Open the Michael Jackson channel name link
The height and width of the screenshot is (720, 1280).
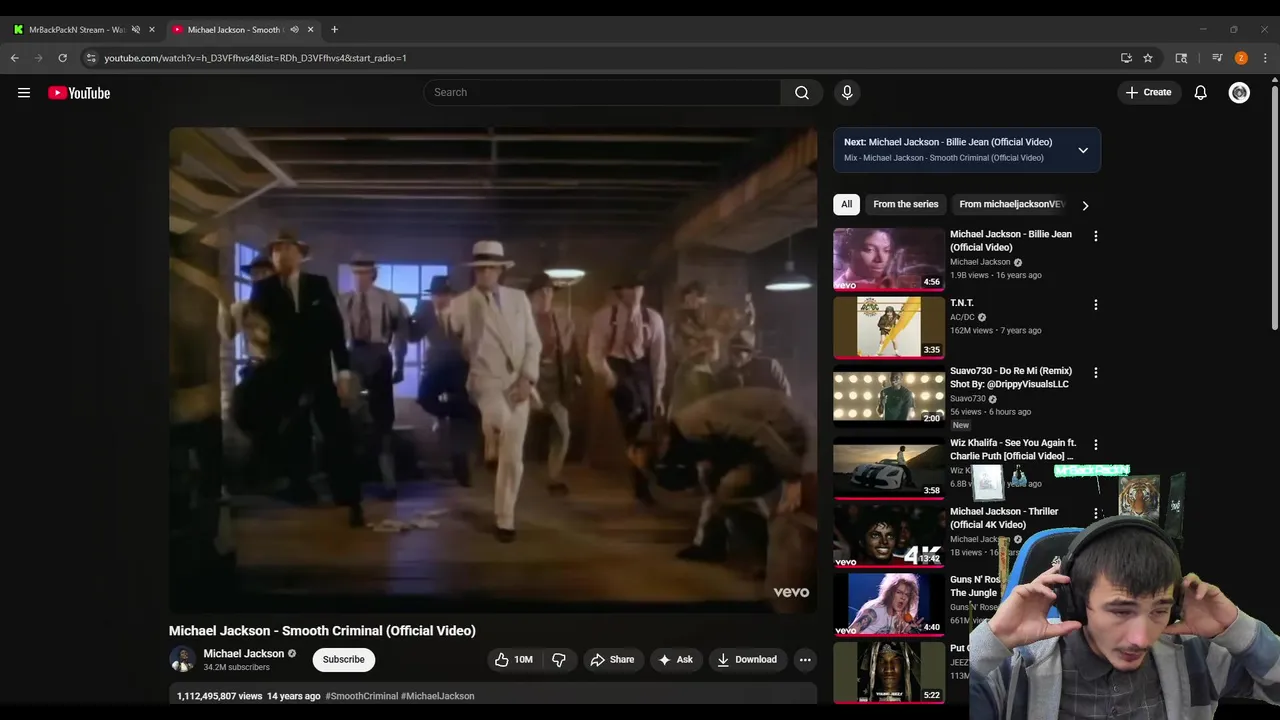(x=244, y=653)
